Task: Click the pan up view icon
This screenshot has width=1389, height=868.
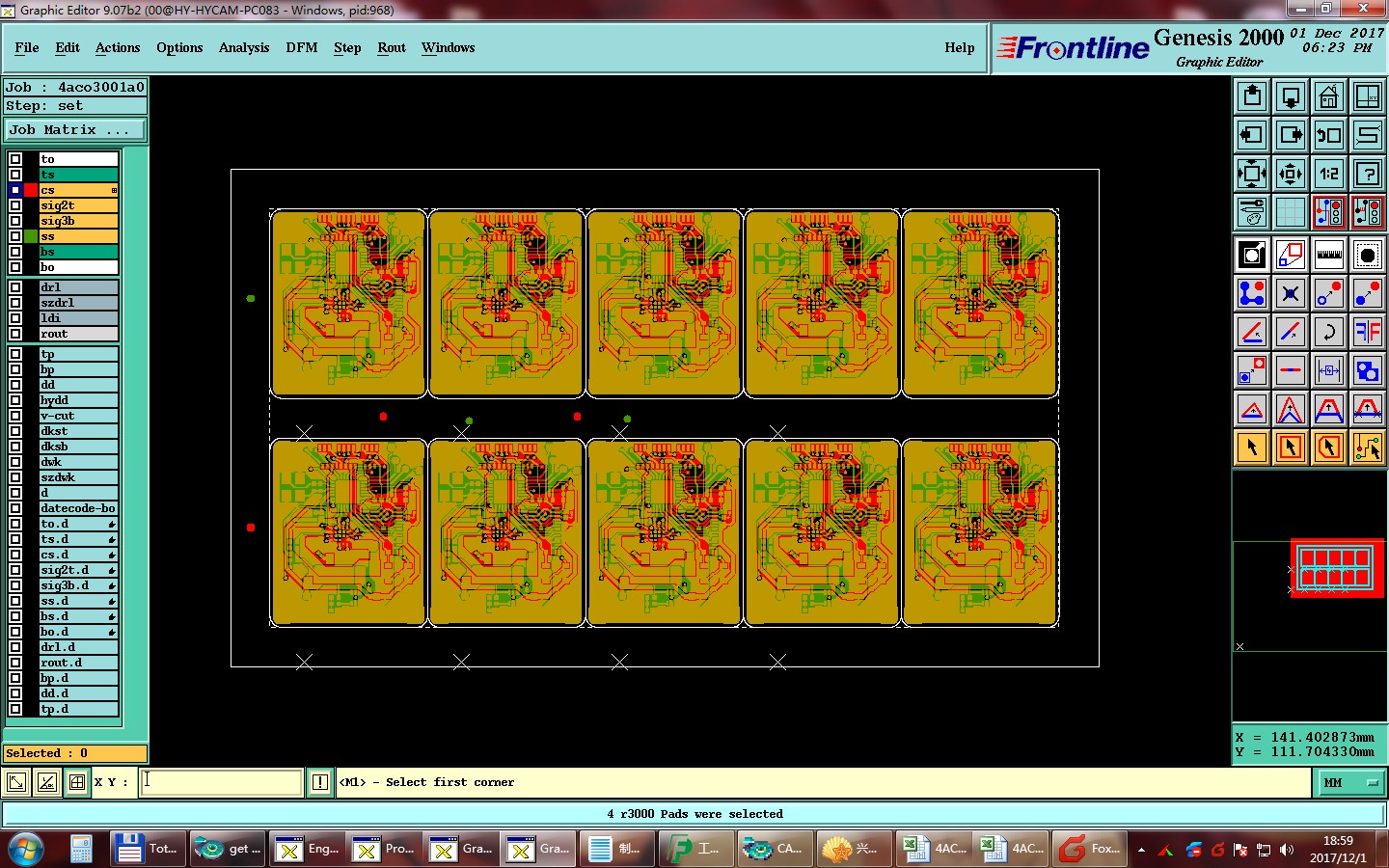Action: coord(1252,96)
